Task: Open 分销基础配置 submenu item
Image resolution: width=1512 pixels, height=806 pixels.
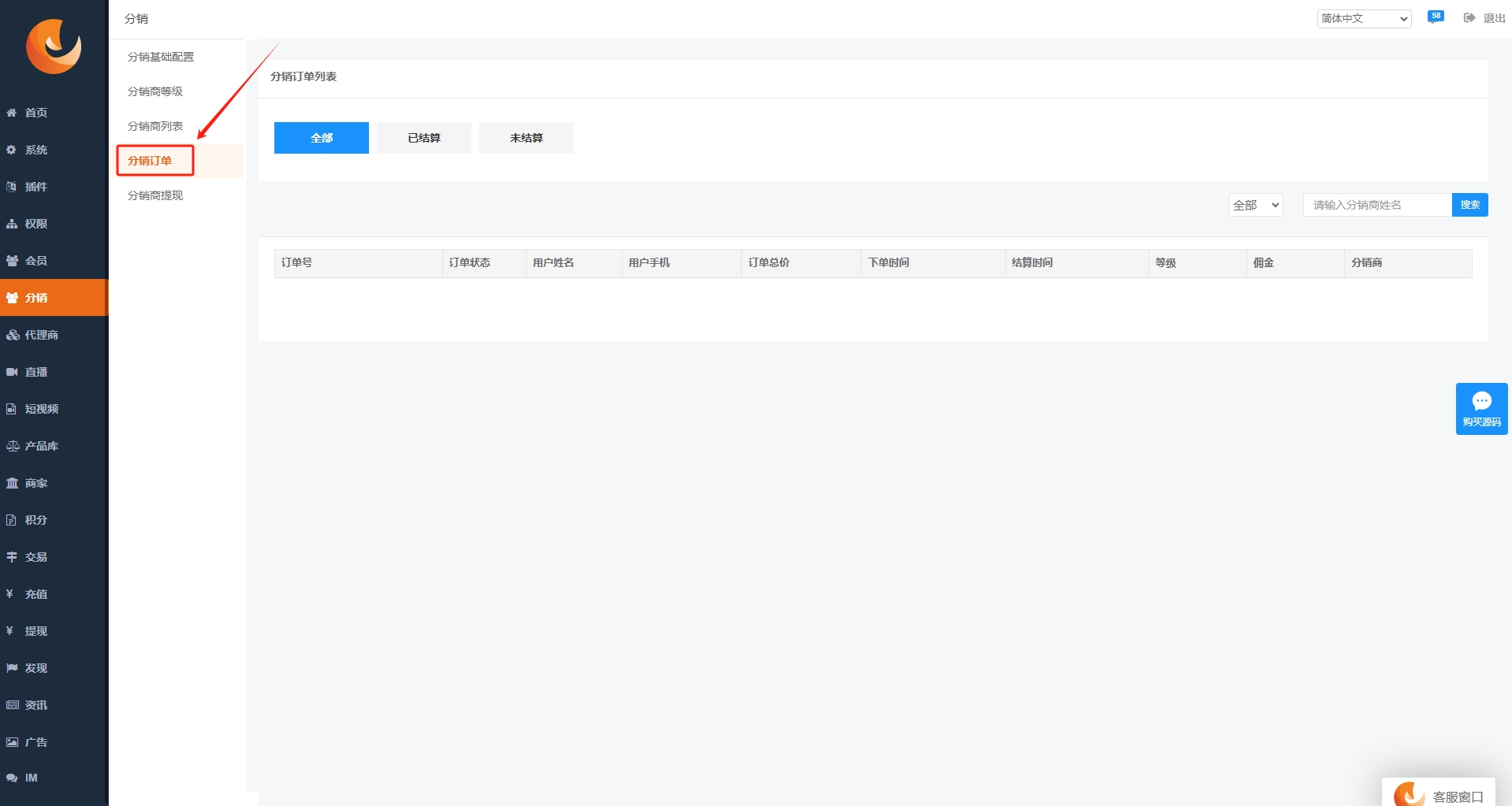Action: pyautogui.click(x=161, y=57)
